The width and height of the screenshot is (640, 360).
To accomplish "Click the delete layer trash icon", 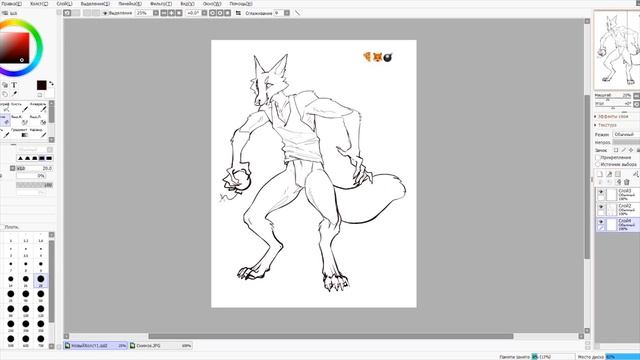I will click(x=627, y=182).
